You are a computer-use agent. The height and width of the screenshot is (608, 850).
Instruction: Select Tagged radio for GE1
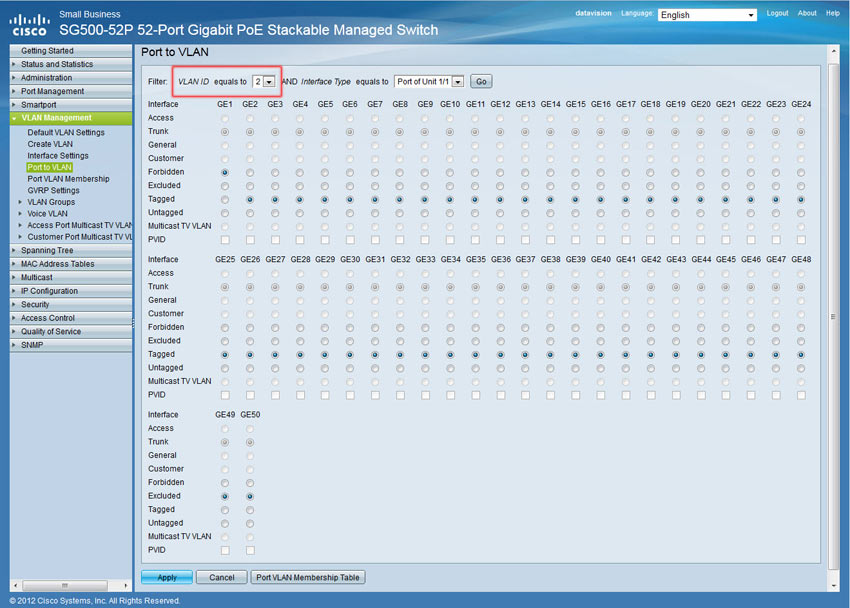(225, 200)
